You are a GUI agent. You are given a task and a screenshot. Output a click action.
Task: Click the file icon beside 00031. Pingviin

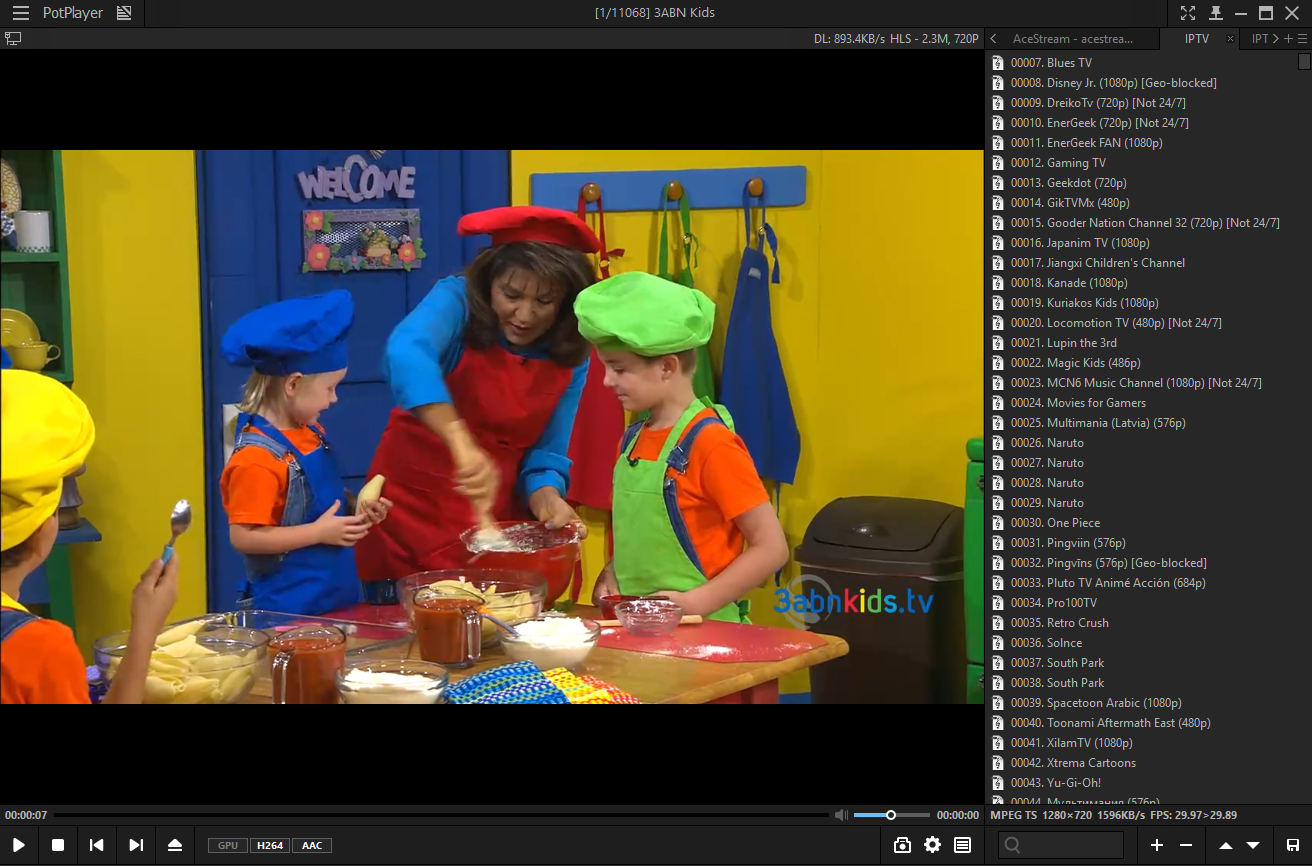point(997,543)
